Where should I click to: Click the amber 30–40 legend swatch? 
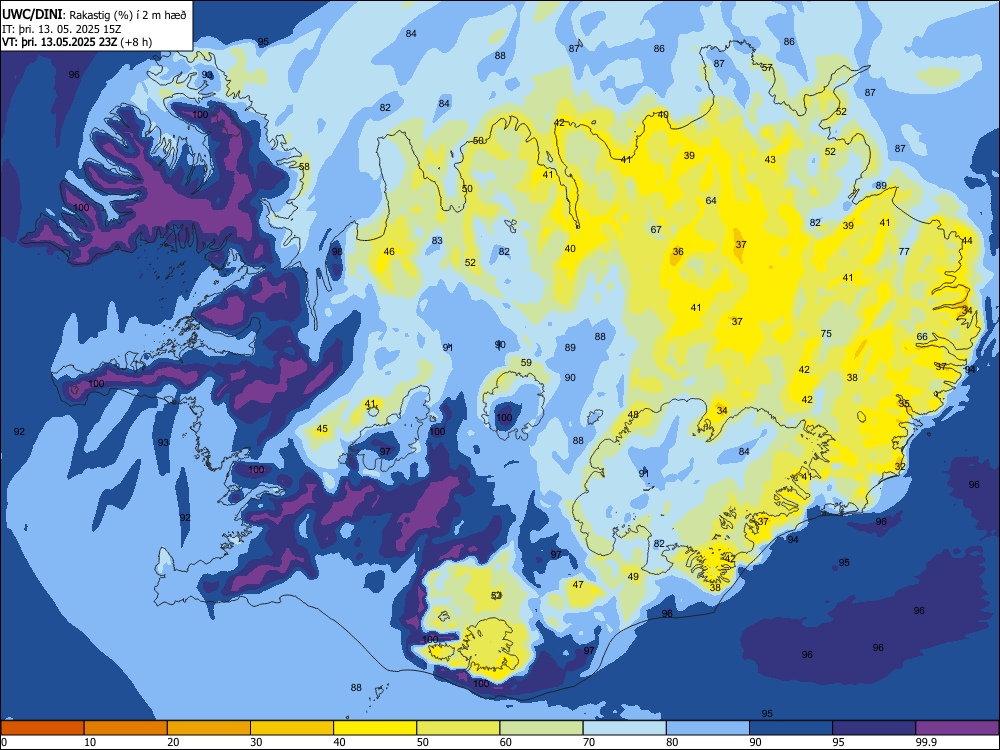click(x=292, y=728)
